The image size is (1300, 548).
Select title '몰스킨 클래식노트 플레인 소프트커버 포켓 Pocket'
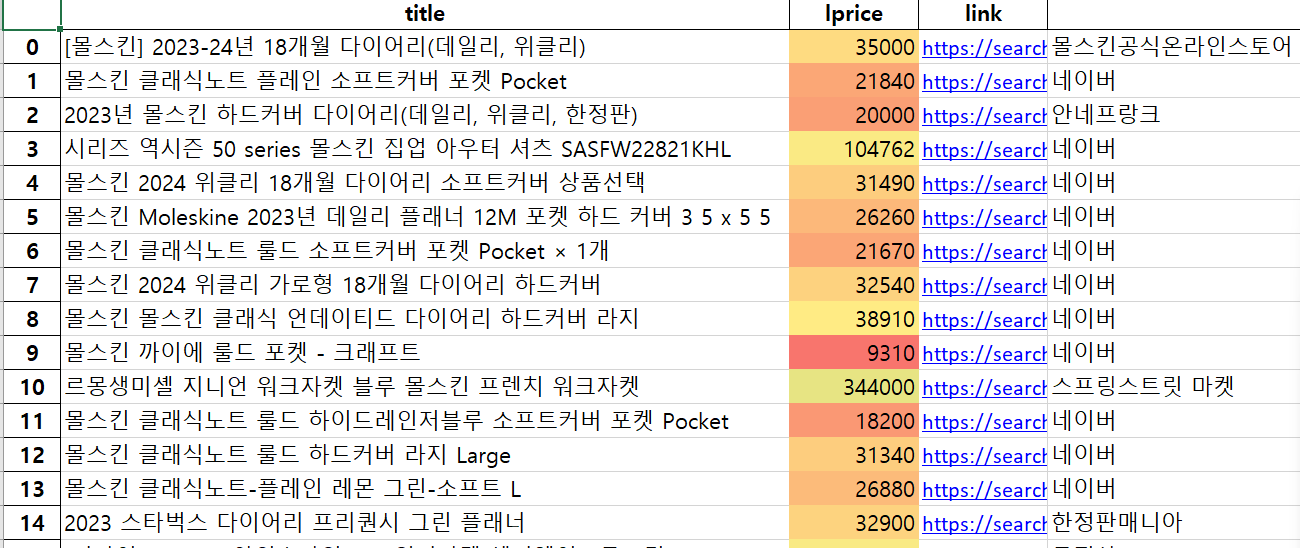click(x=425, y=81)
